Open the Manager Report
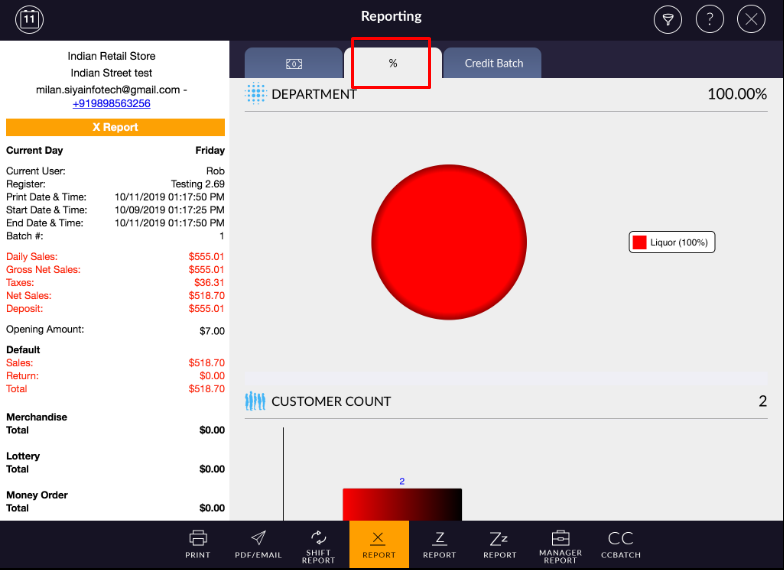The image size is (784, 570). pos(560,544)
